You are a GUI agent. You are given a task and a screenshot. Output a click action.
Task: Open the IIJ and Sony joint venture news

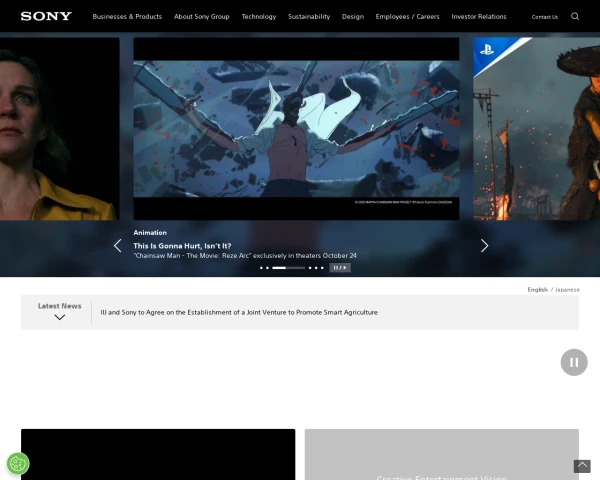239,312
